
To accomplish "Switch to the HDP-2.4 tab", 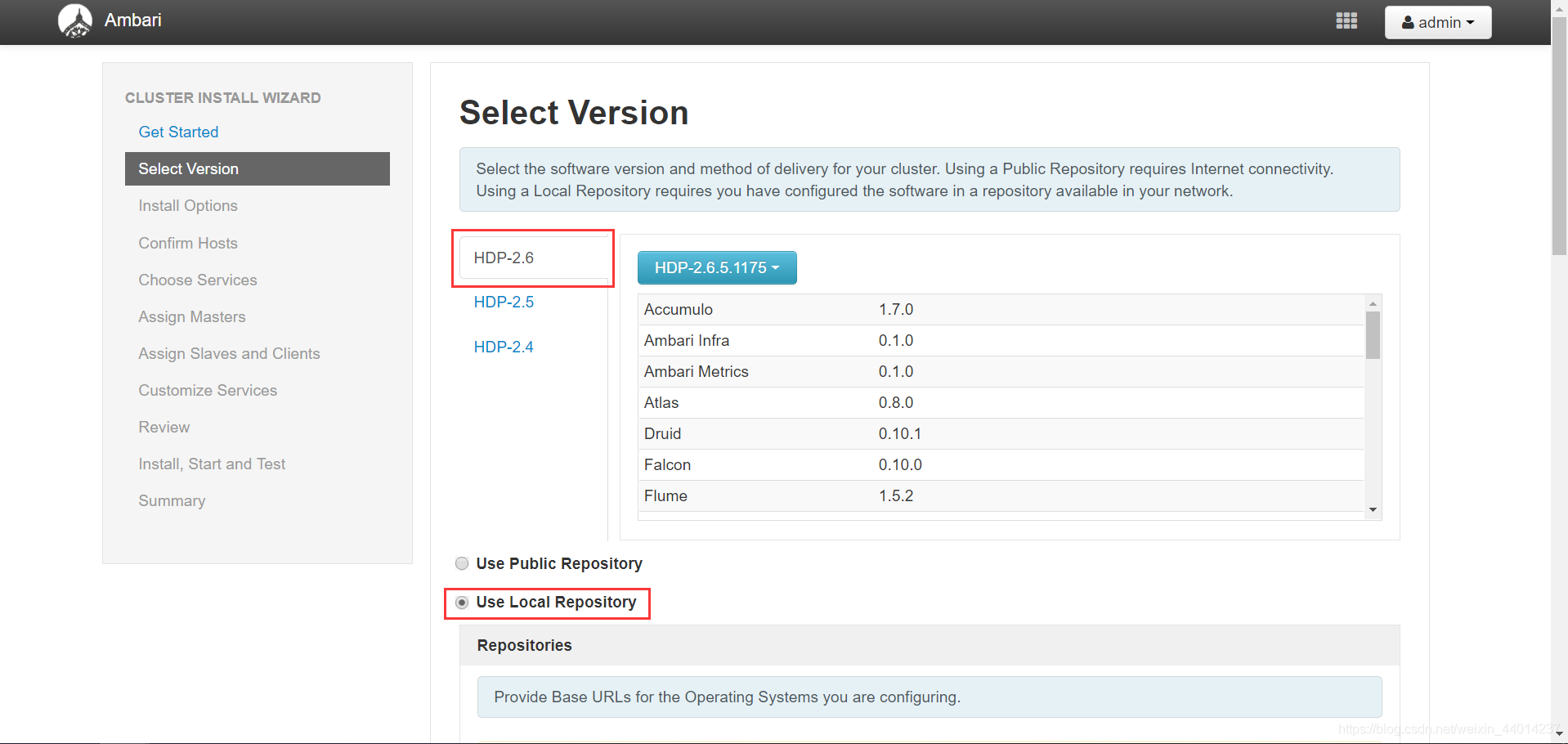I will 504,347.
